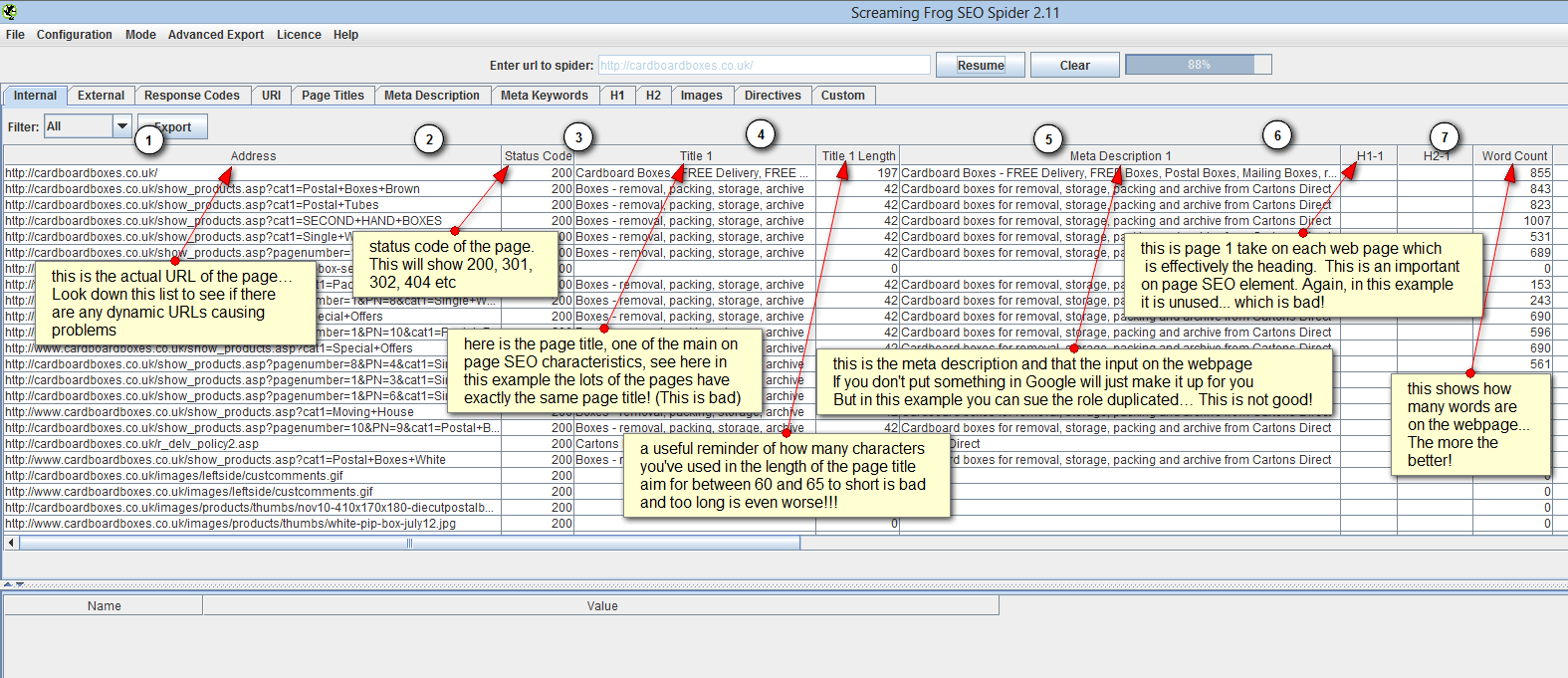Open the Licence menu

299,35
